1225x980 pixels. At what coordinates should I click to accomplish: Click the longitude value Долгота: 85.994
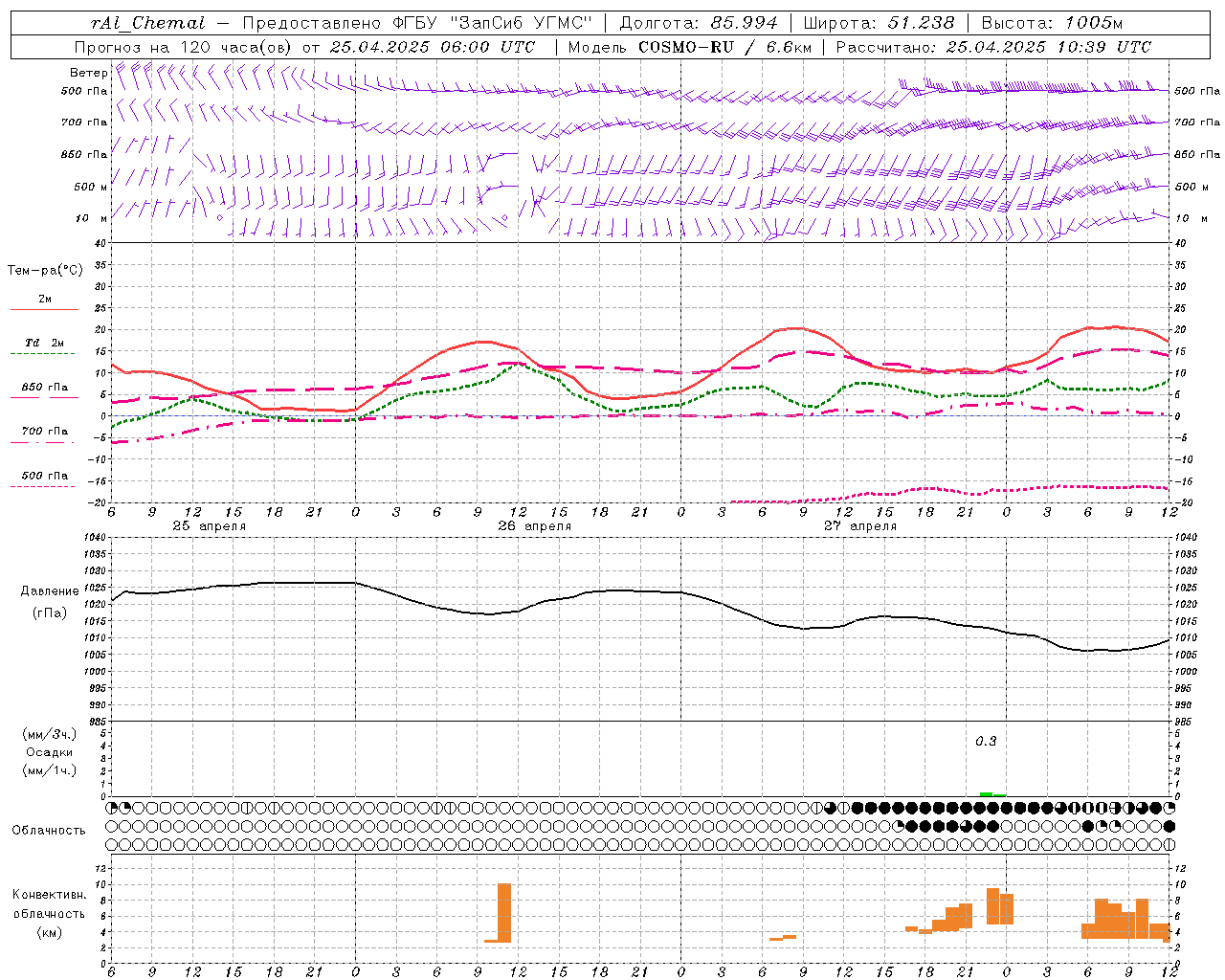pos(700,23)
